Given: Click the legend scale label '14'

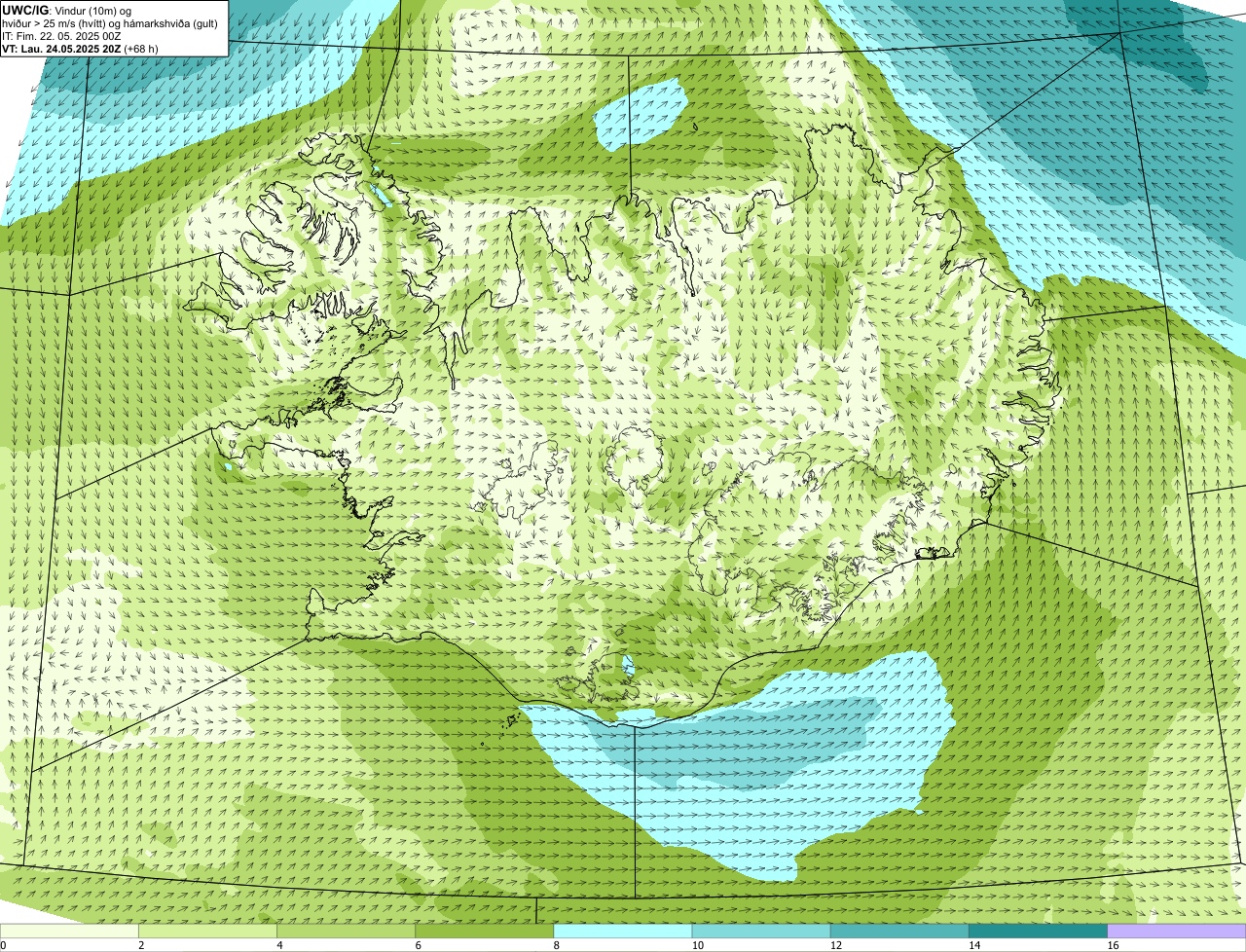Looking at the screenshot, I should pyautogui.click(x=973, y=945).
